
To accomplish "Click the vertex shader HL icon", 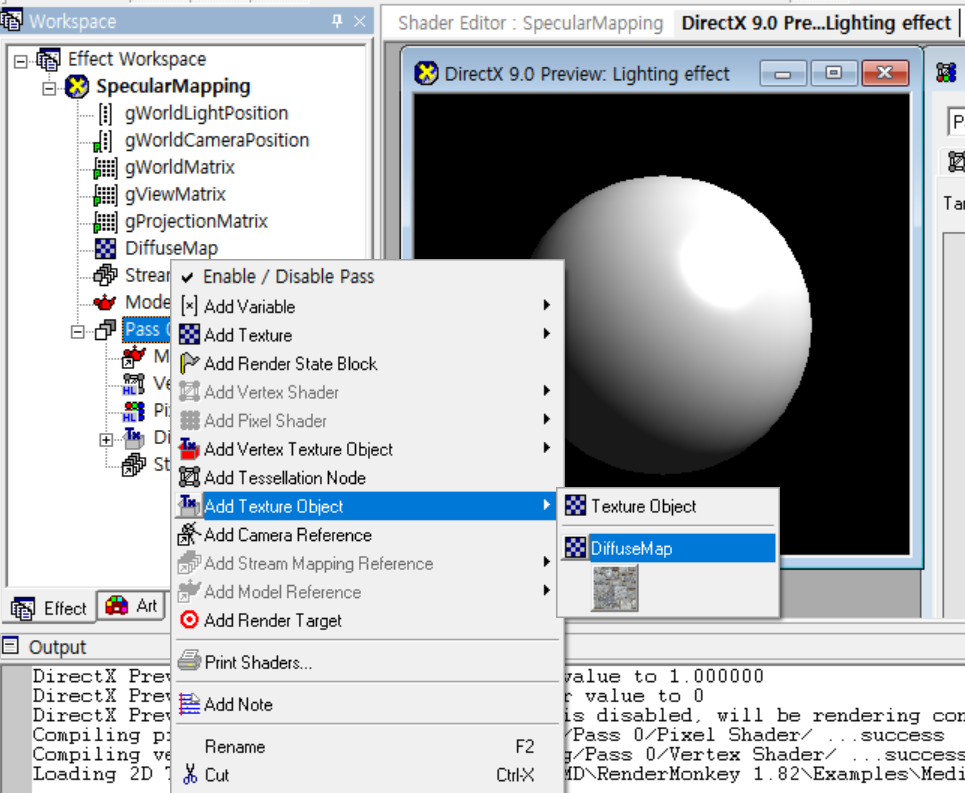I will pos(134,384).
